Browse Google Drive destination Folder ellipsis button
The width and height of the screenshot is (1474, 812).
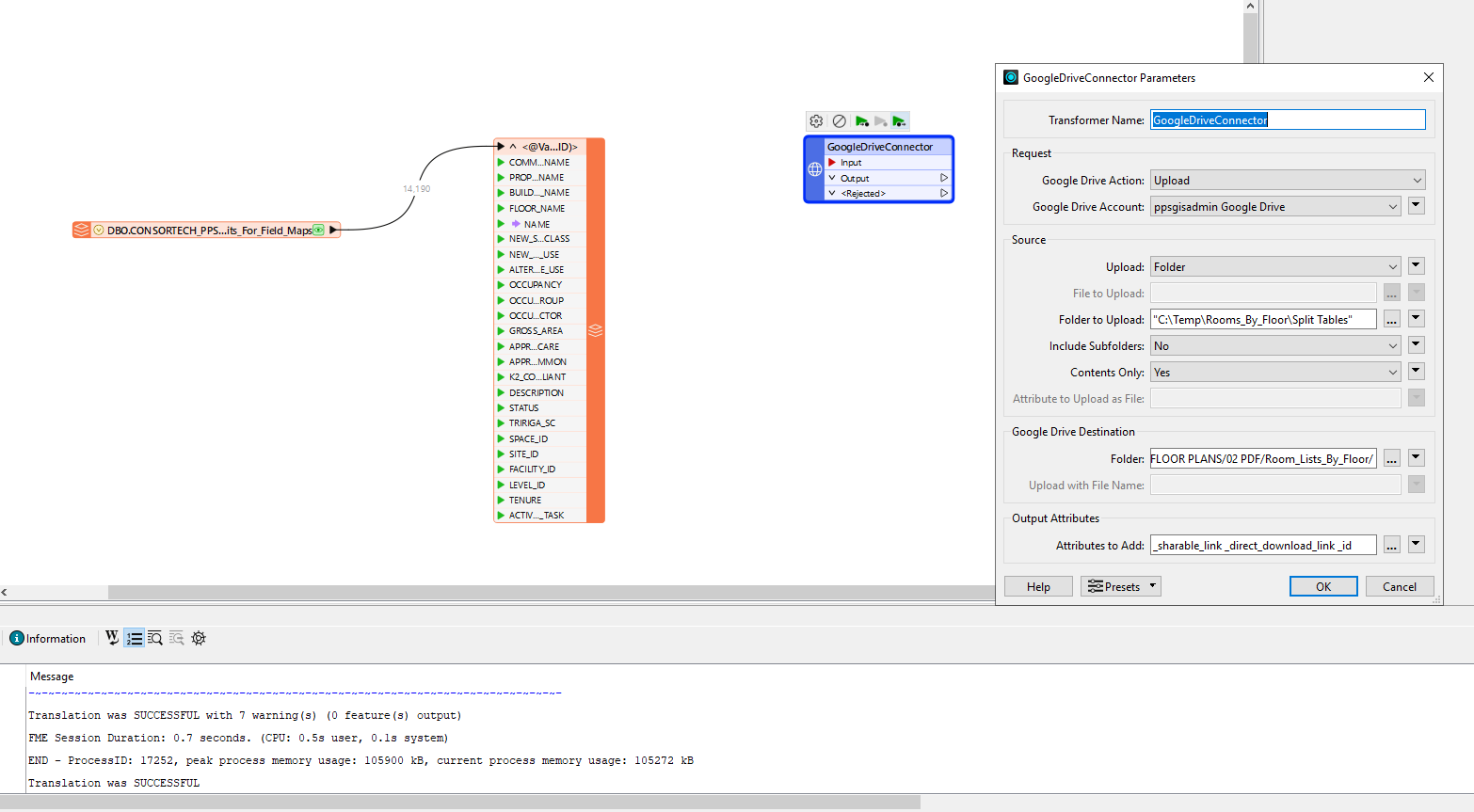[x=1391, y=459]
